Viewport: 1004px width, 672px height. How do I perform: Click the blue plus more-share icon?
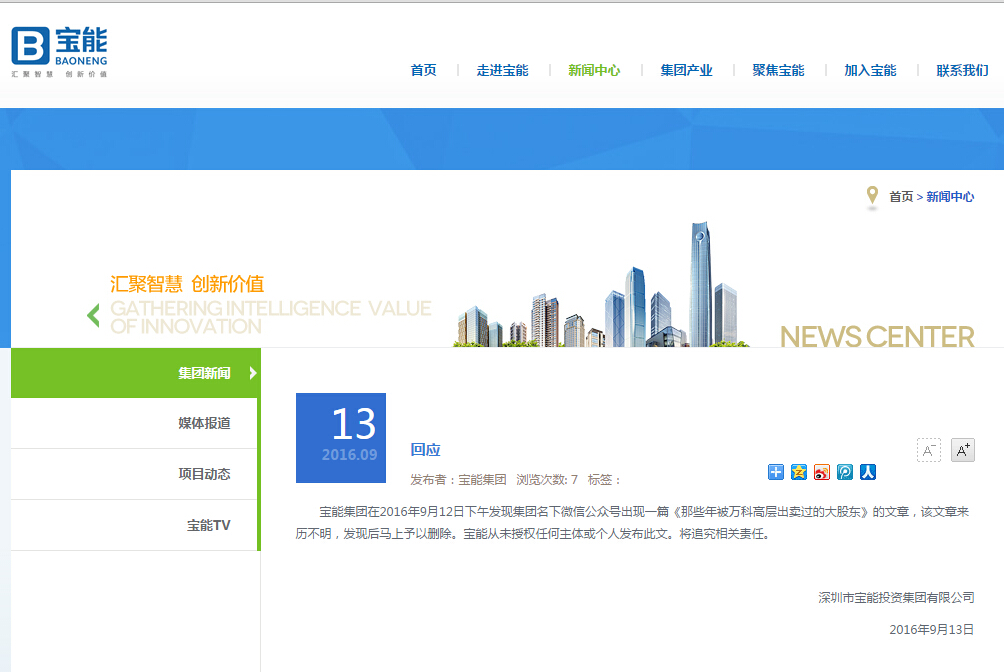[776, 472]
